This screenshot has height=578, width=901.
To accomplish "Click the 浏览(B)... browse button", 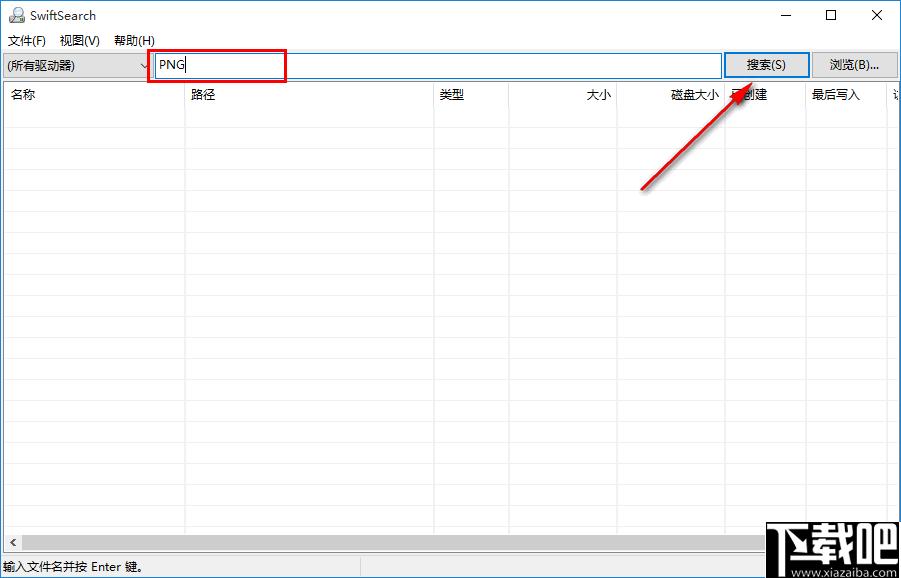I will pyautogui.click(x=854, y=65).
